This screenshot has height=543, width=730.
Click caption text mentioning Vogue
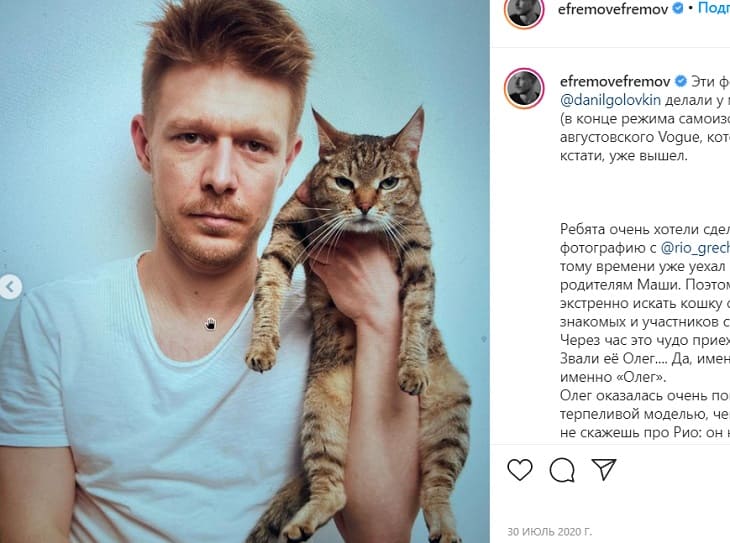click(645, 137)
